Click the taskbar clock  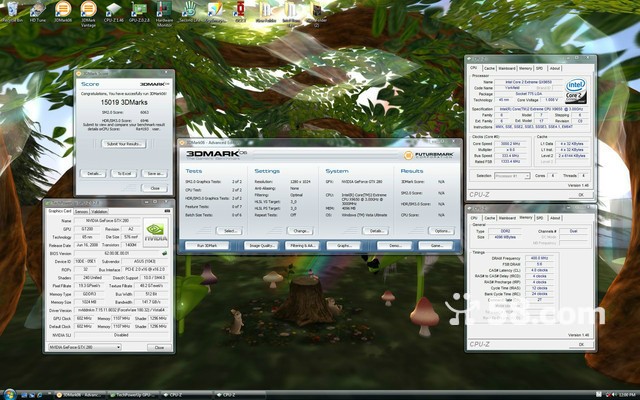point(627,395)
